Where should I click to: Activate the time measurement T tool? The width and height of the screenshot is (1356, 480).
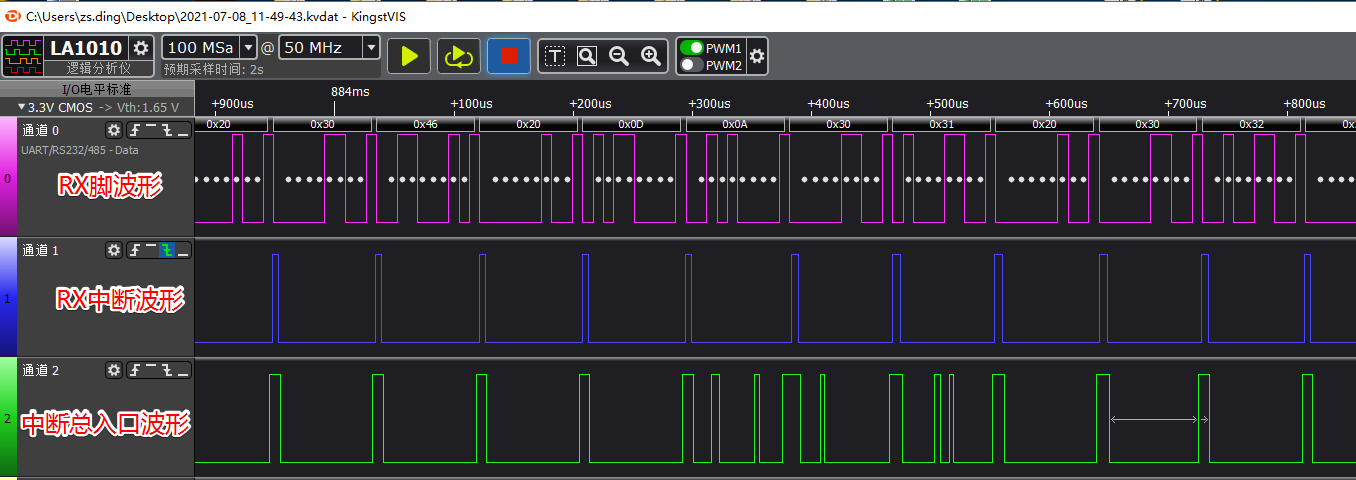click(555, 56)
